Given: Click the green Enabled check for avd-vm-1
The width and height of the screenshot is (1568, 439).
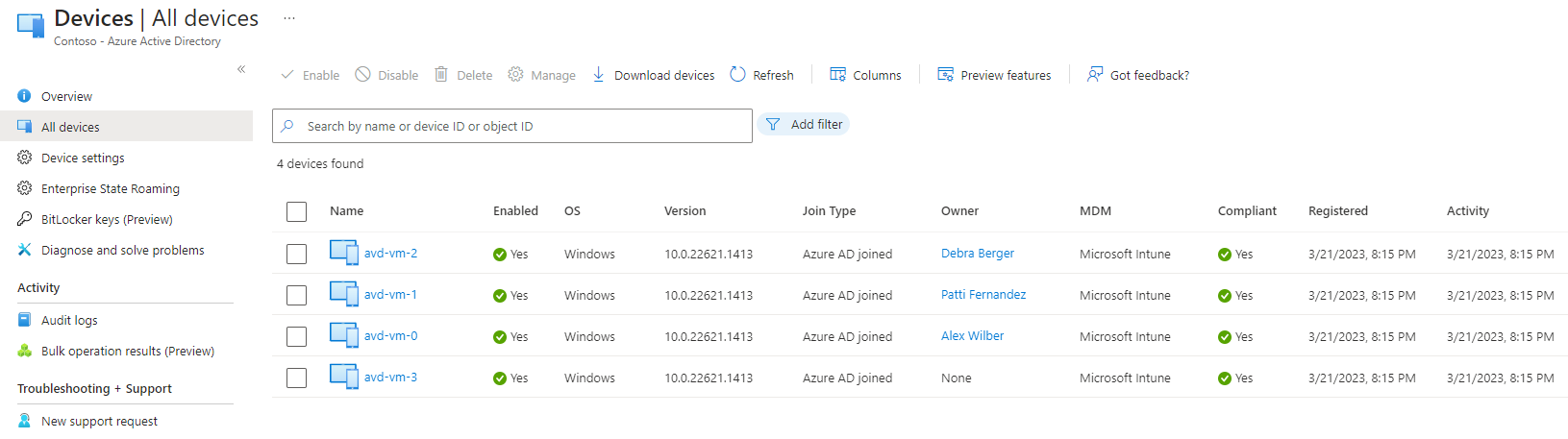Looking at the screenshot, I should coord(500,296).
